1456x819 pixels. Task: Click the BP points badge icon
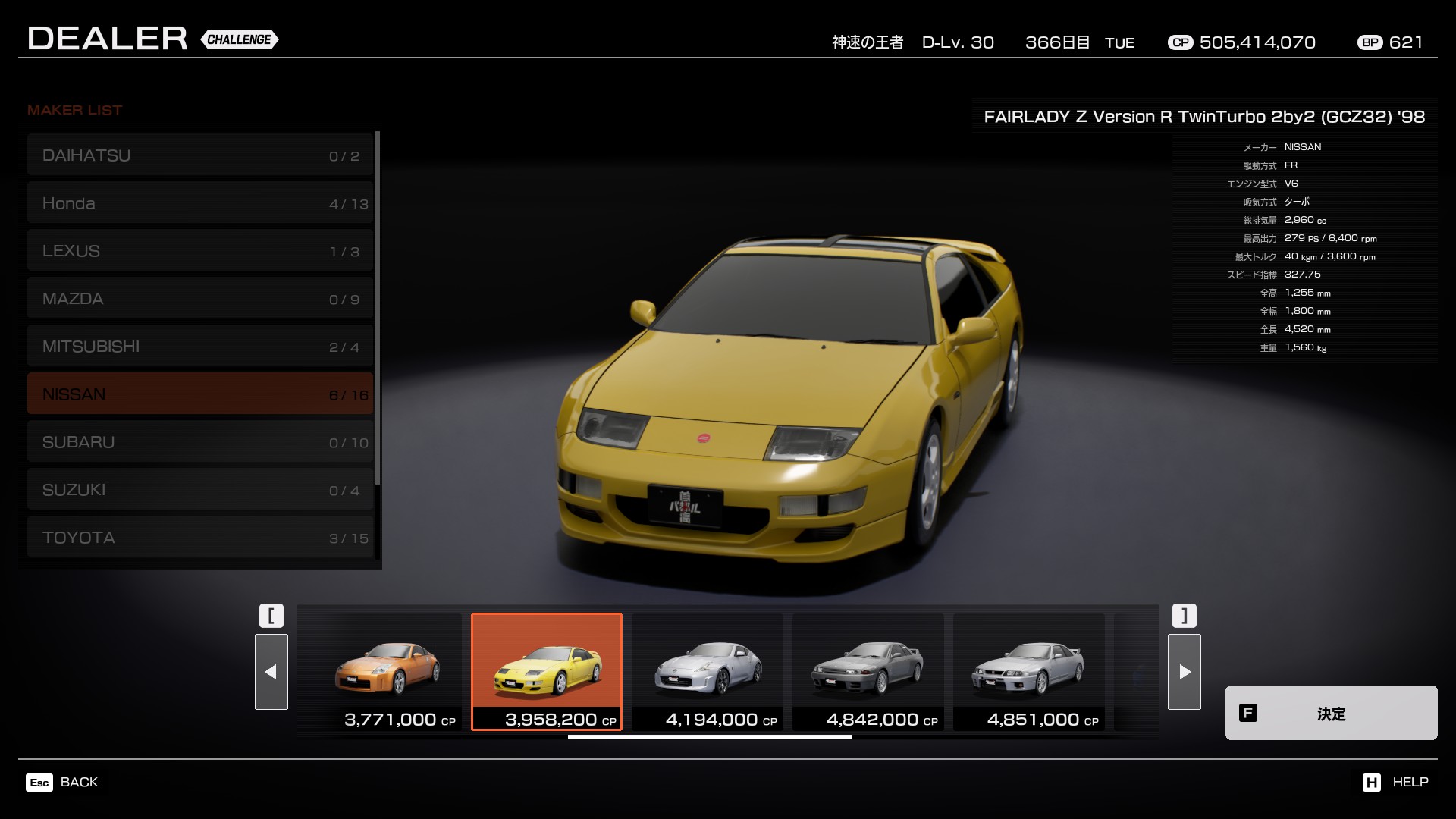click(1370, 42)
